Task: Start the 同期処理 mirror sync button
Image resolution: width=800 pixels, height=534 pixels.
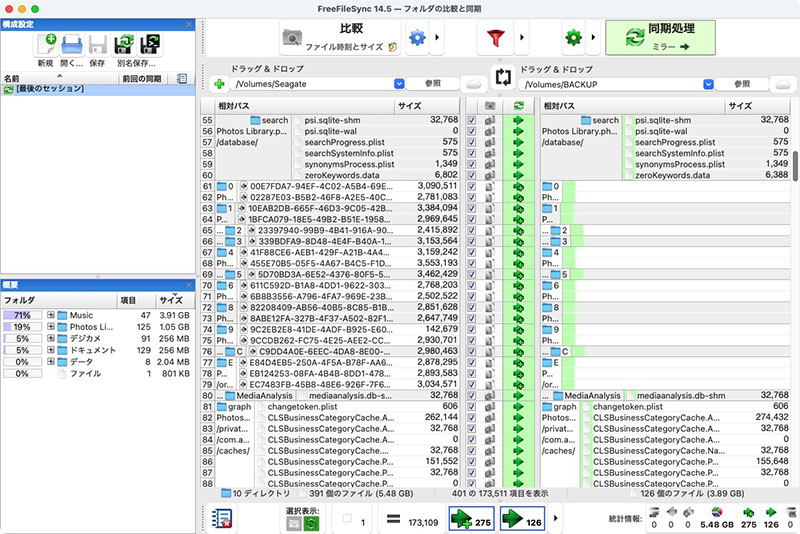Action: (659, 37)
